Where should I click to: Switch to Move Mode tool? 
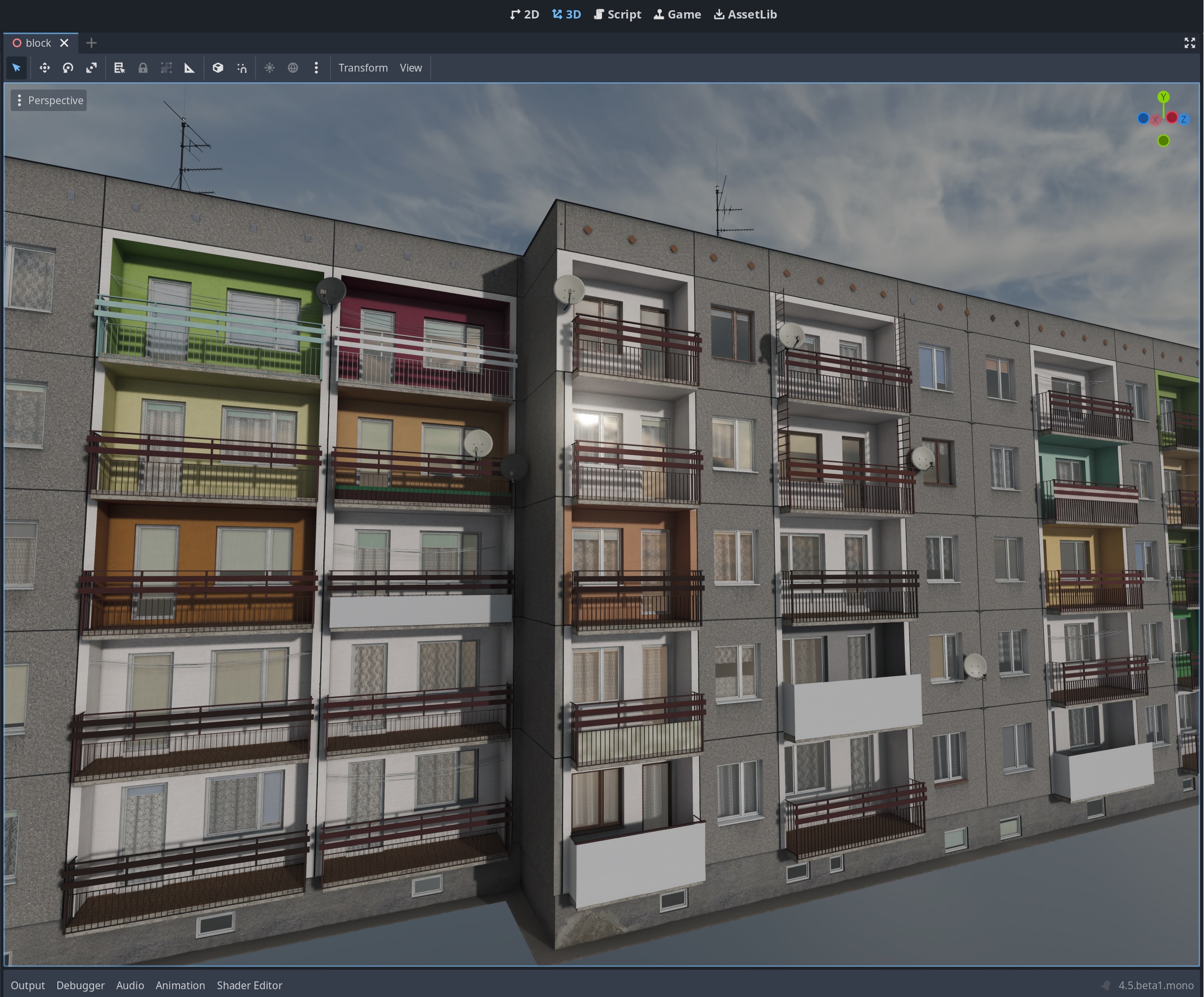[x=44, y=68]
